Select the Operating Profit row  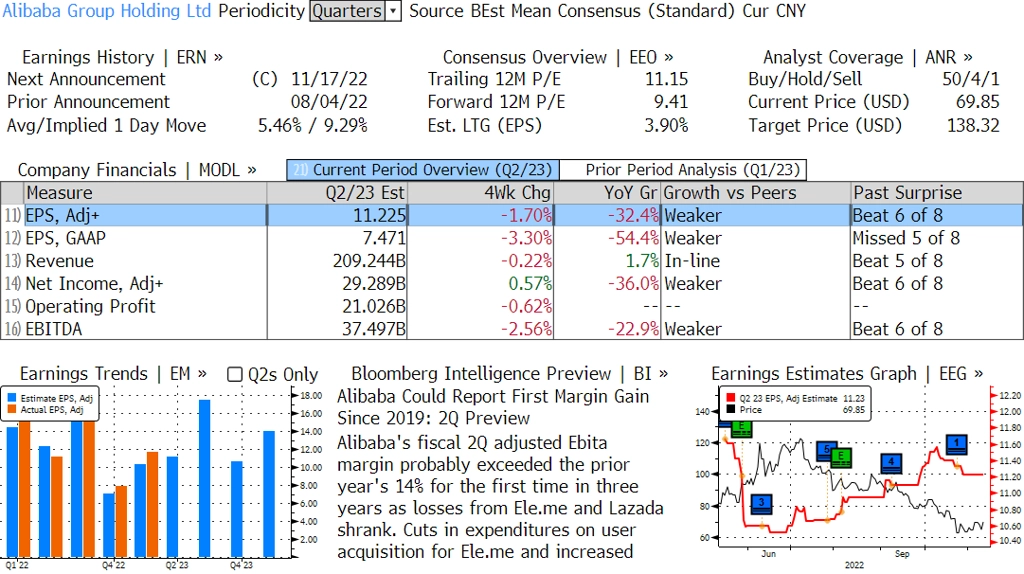coord(512,307)
